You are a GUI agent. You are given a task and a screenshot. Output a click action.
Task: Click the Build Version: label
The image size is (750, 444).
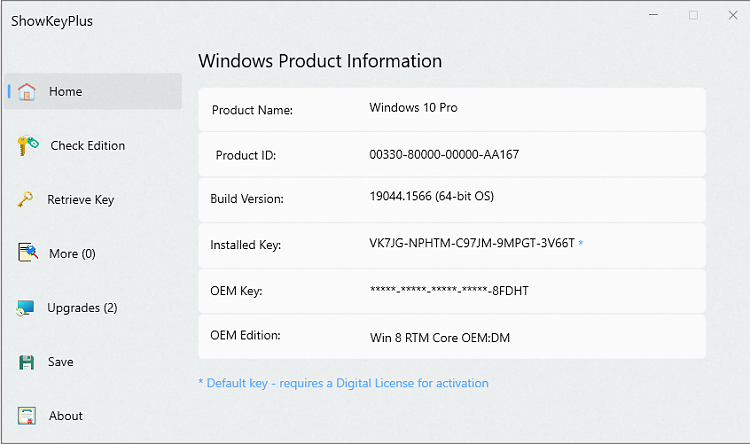(x=247, y=199)
